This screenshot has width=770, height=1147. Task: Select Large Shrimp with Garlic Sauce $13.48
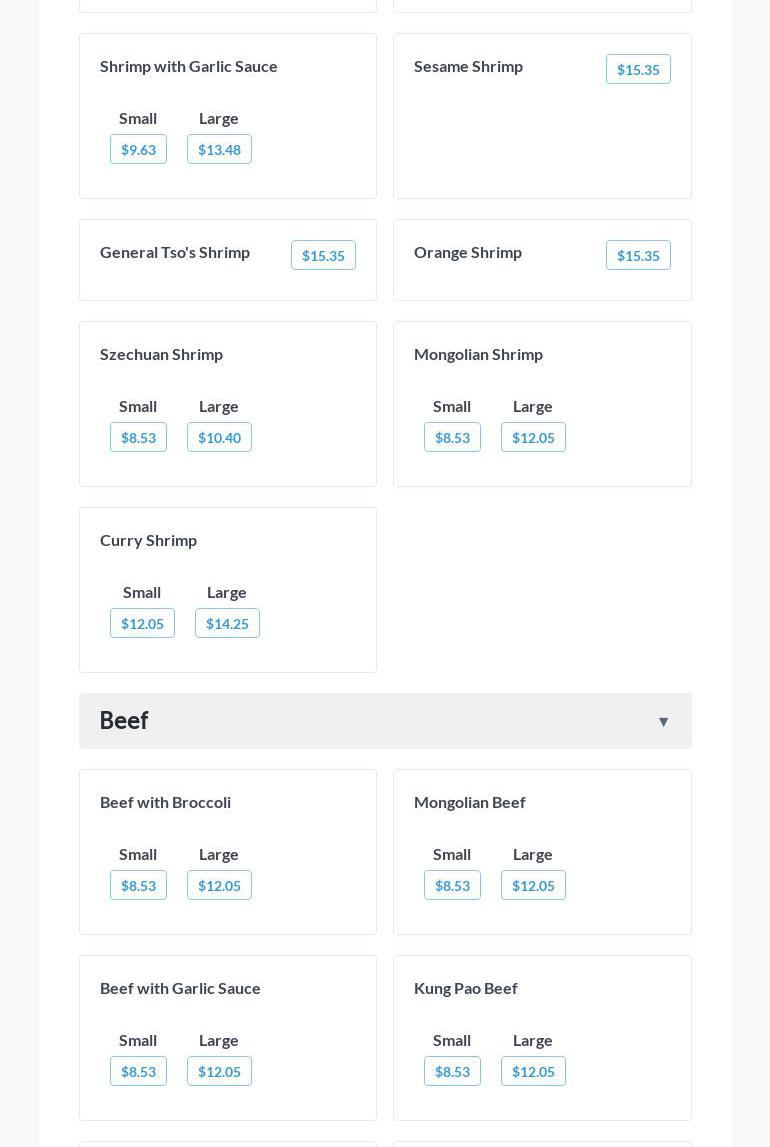point(219,150)
